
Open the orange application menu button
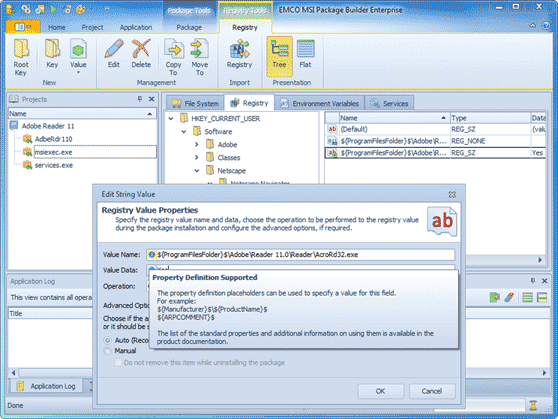click(x=23, y=27)
